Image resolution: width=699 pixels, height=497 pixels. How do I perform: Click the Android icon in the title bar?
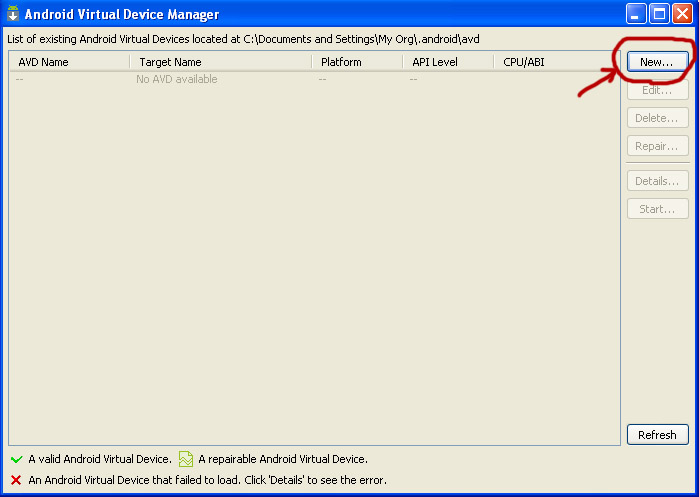[13, 14]
